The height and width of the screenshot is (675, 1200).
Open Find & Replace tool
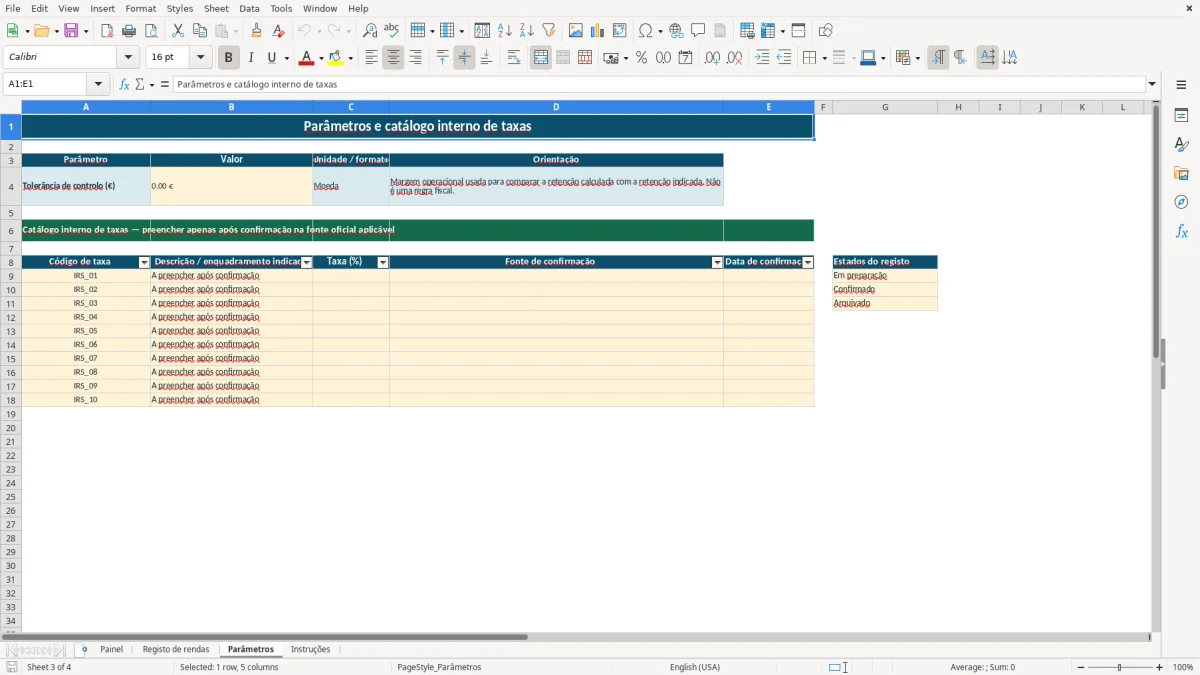click(x=370, y=31)
